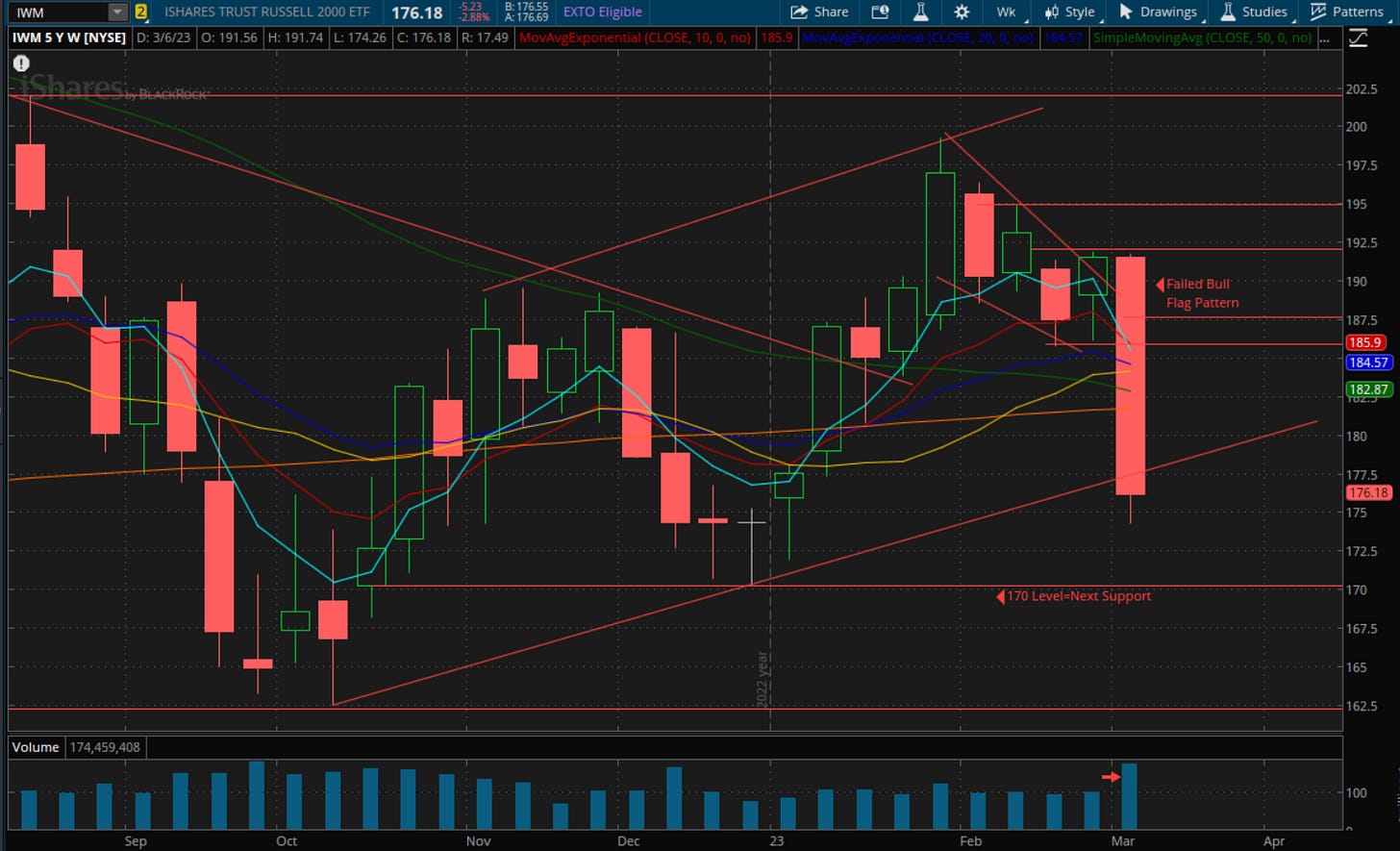This screenshot has width=1400, height=851.
Task: Click the flask icon beside the gear
Action: 920,12
